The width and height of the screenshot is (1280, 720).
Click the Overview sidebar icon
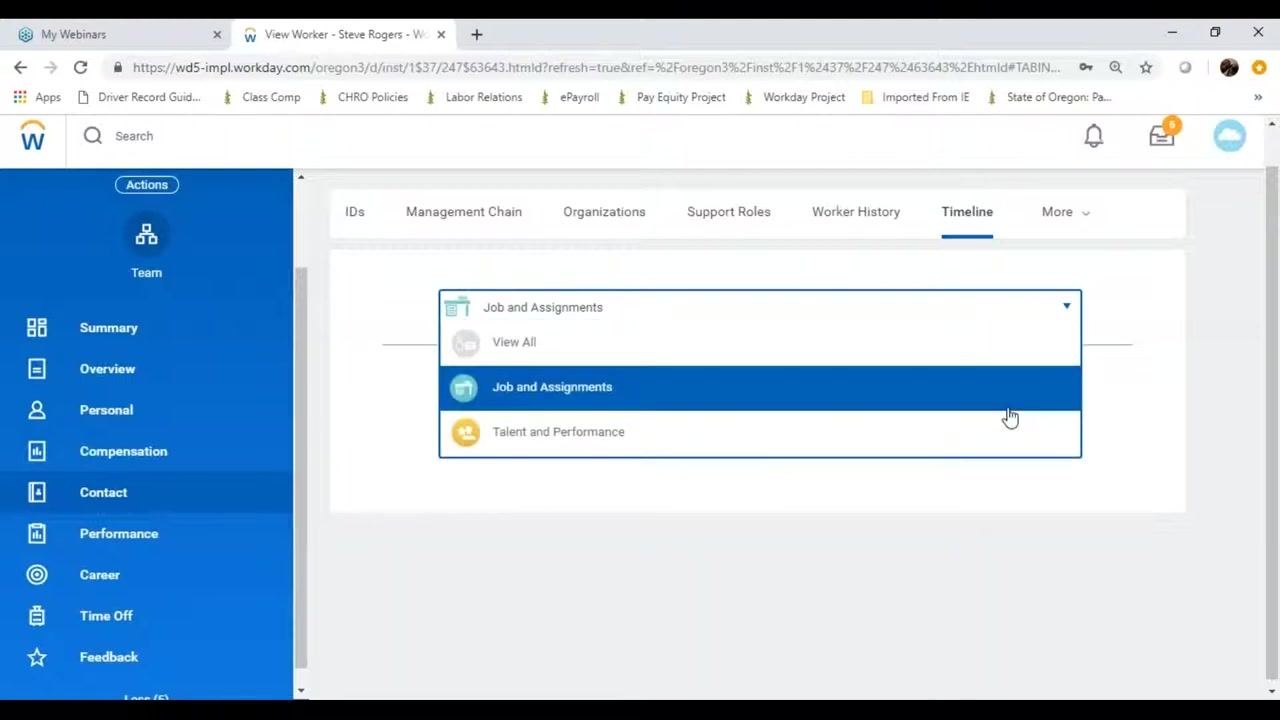point(37,369)
